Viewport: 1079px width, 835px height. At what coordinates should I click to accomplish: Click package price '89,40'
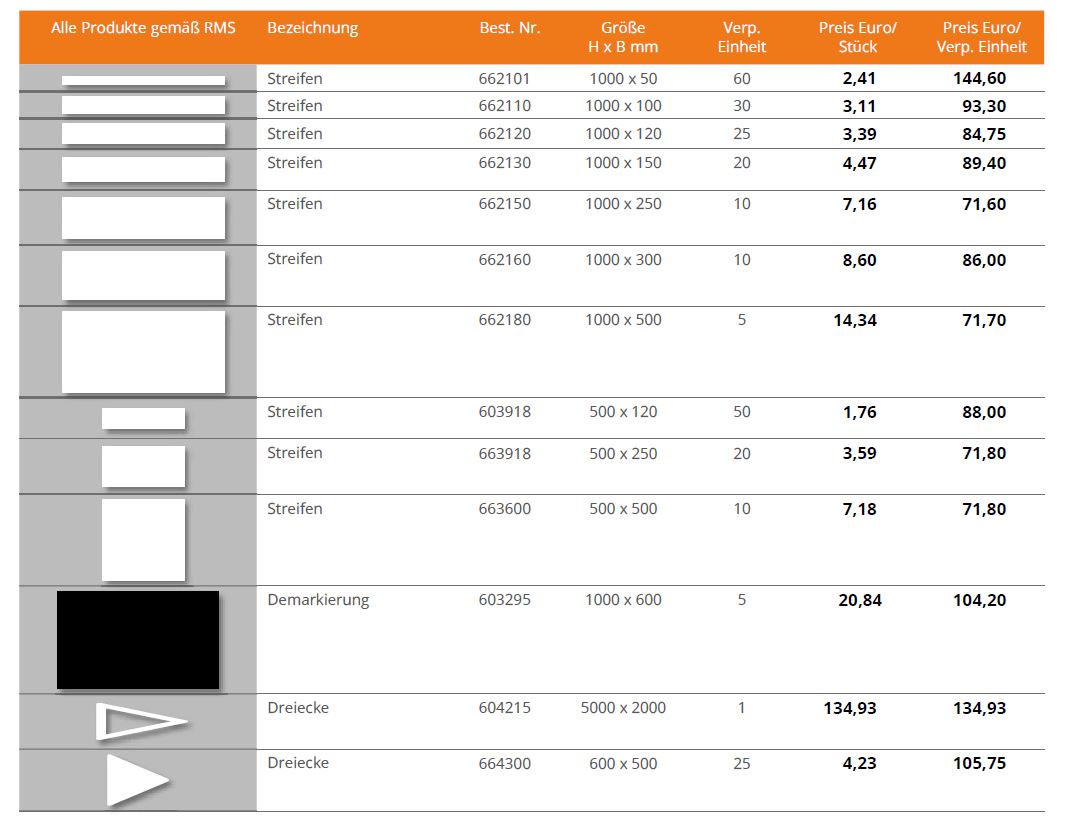click(984, 163)
